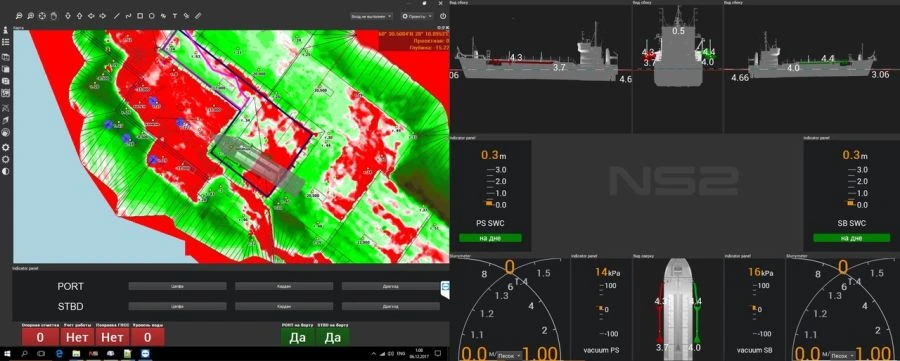This screenshot has height=361, width=900.
Task: Click the vessel arrow sidebar icon
Action: [6, 121]
